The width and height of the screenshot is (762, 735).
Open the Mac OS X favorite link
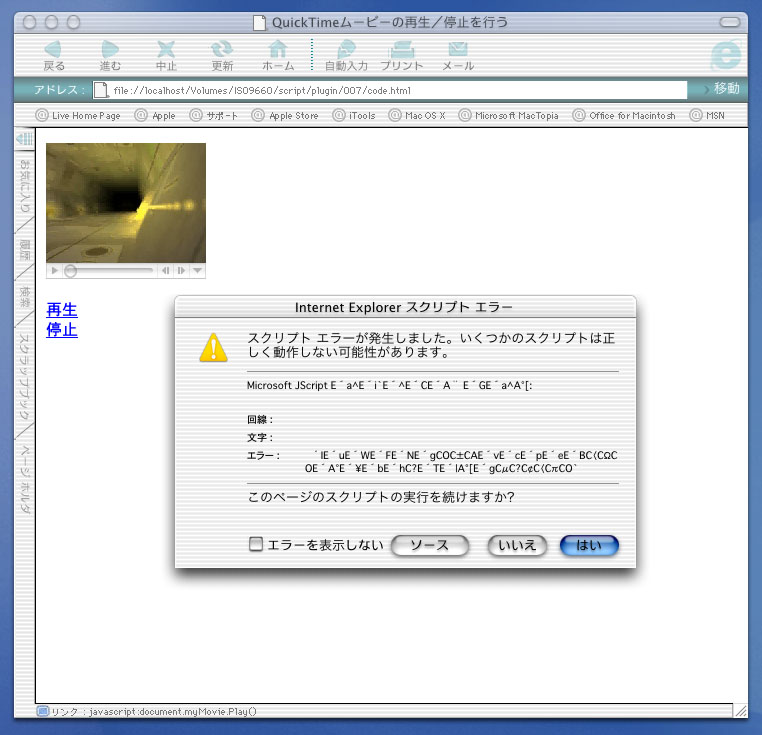tap(417, 116)
